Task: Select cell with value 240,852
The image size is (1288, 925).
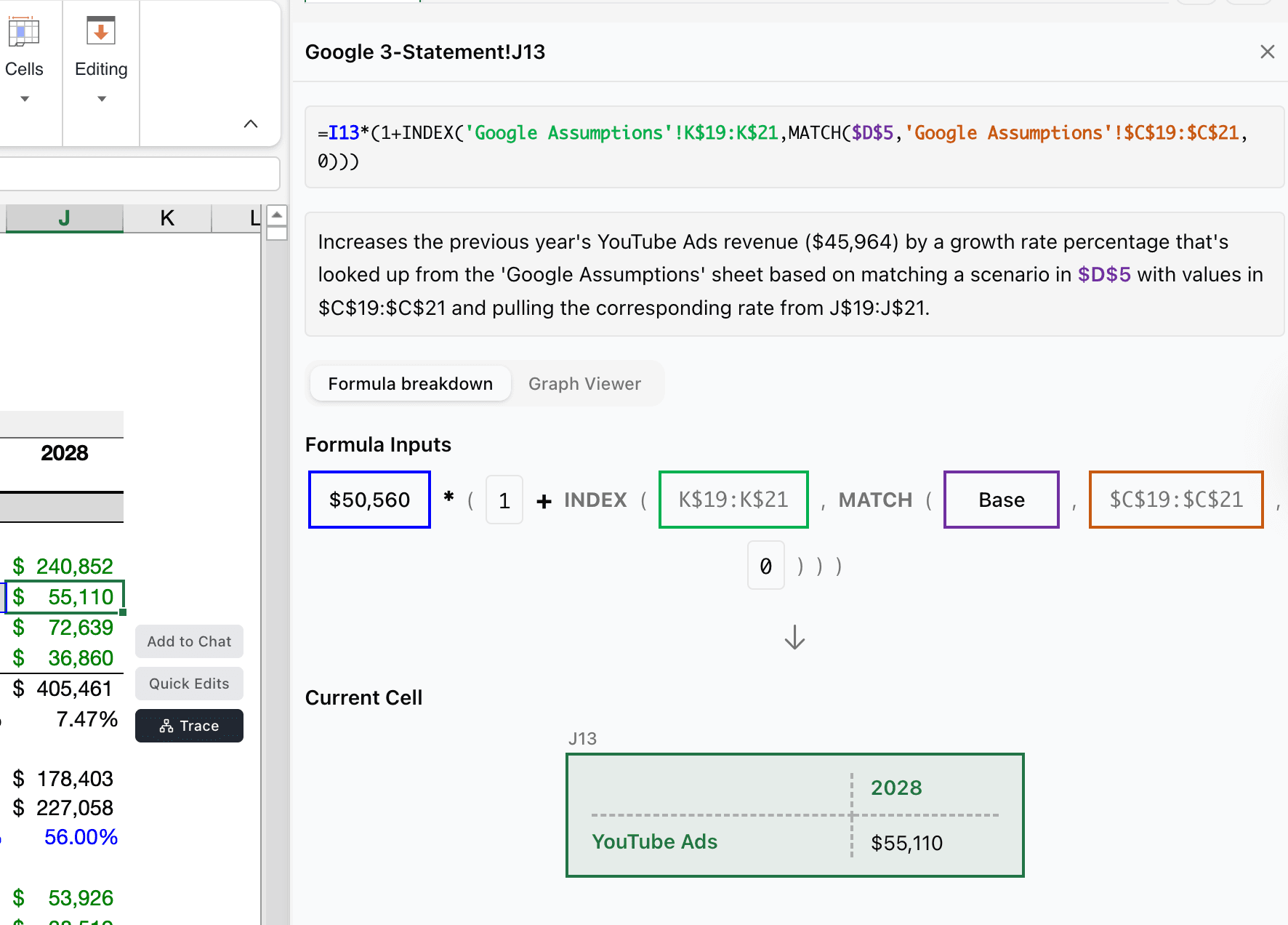Action: click(x=64, y=566)
